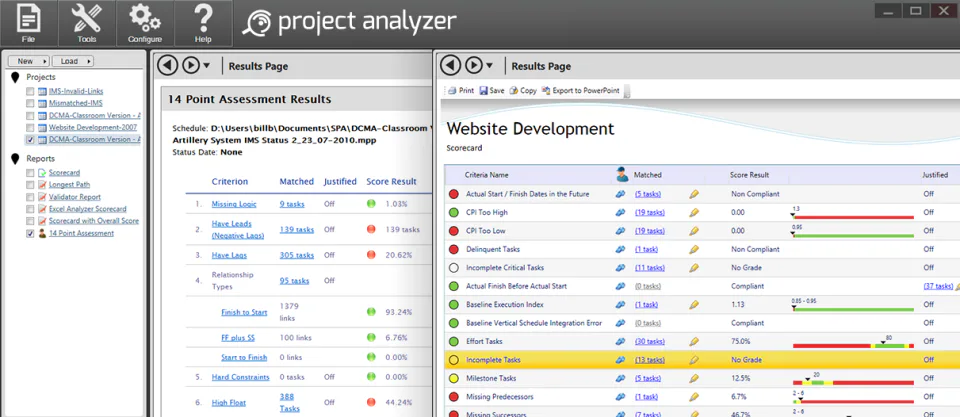Collapse the Projects section pin

(x=15, y=78)
